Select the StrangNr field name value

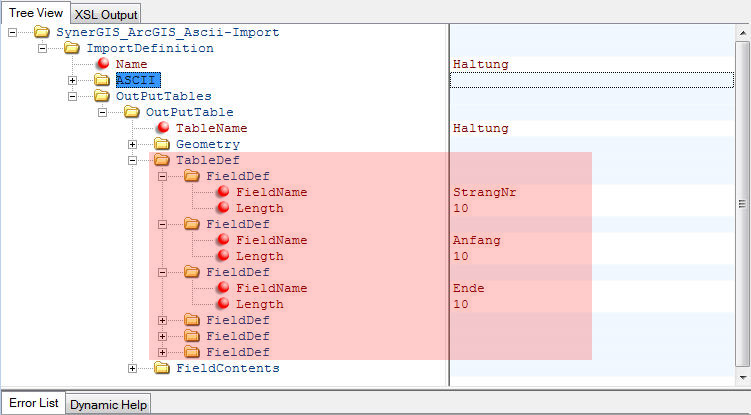pos(484,192)
